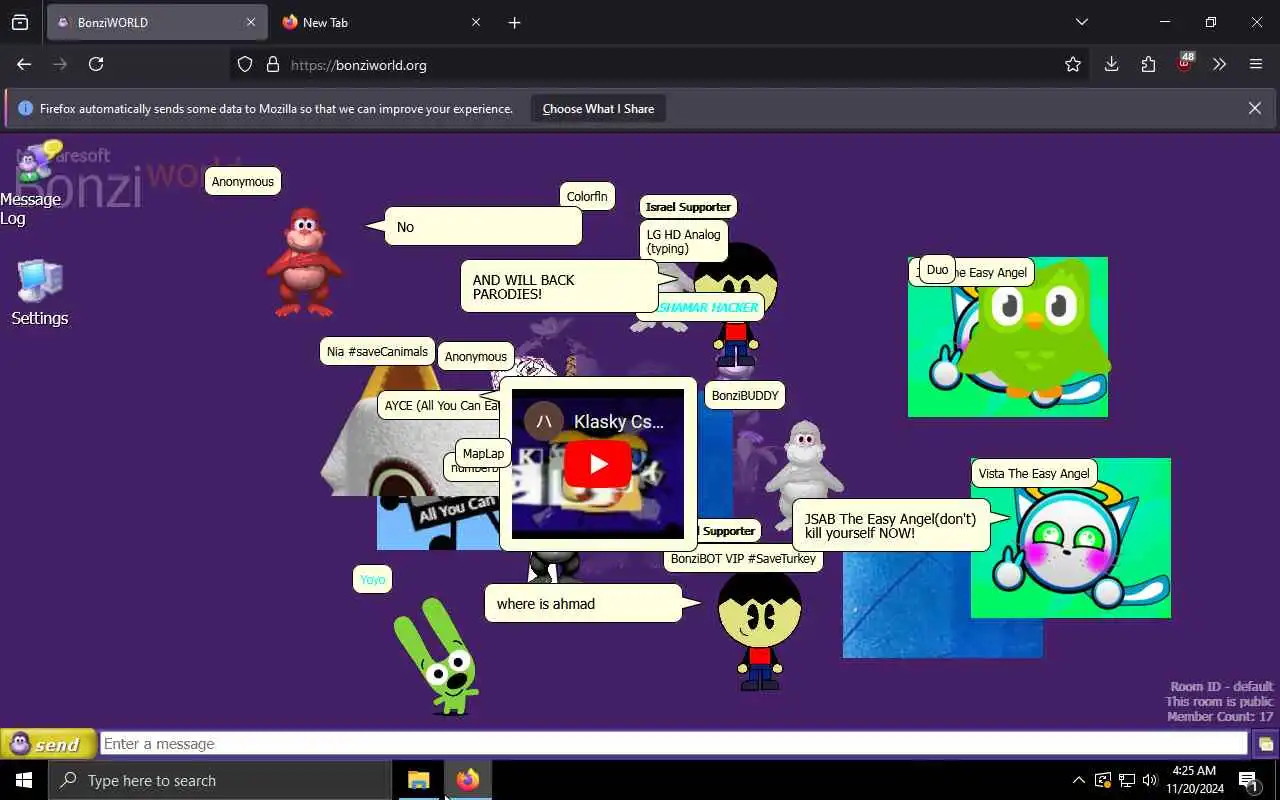Image resolution: width=1280 pixels, height=800 pixels.
Task: Click the site padlock security icon
Action: point(272,64)
